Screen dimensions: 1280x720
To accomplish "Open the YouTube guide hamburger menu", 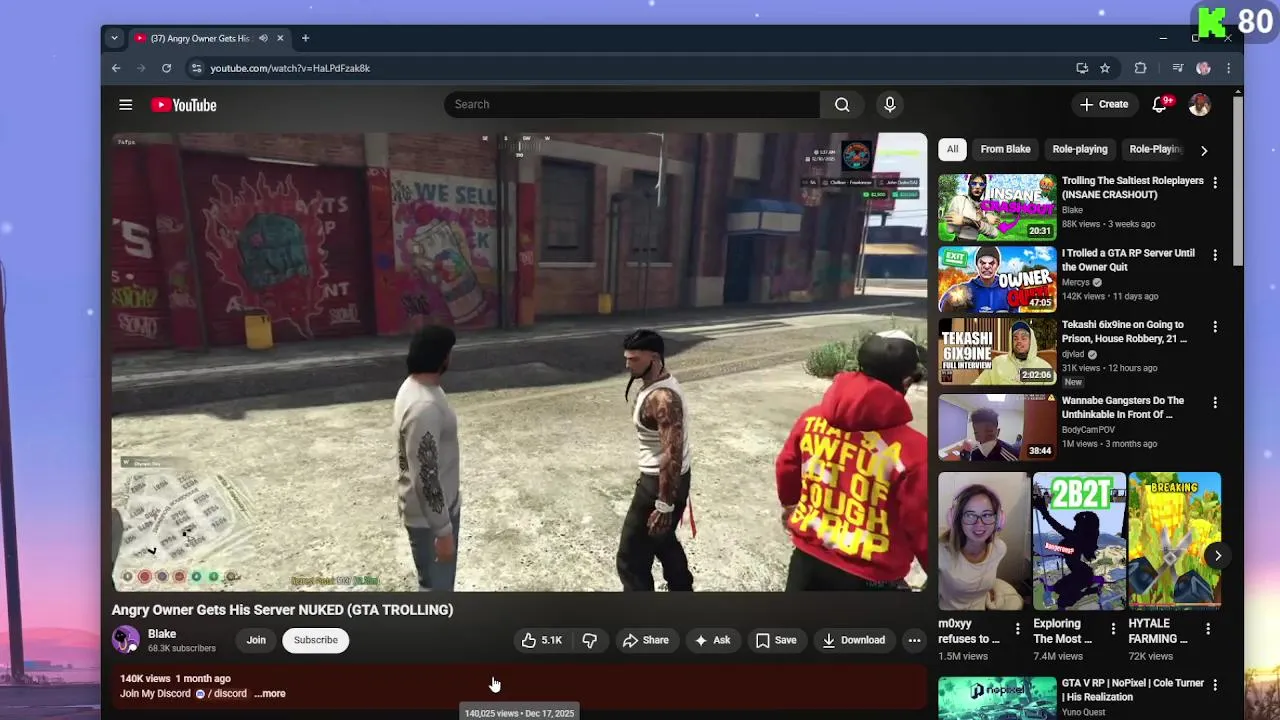I will [125, 105].
